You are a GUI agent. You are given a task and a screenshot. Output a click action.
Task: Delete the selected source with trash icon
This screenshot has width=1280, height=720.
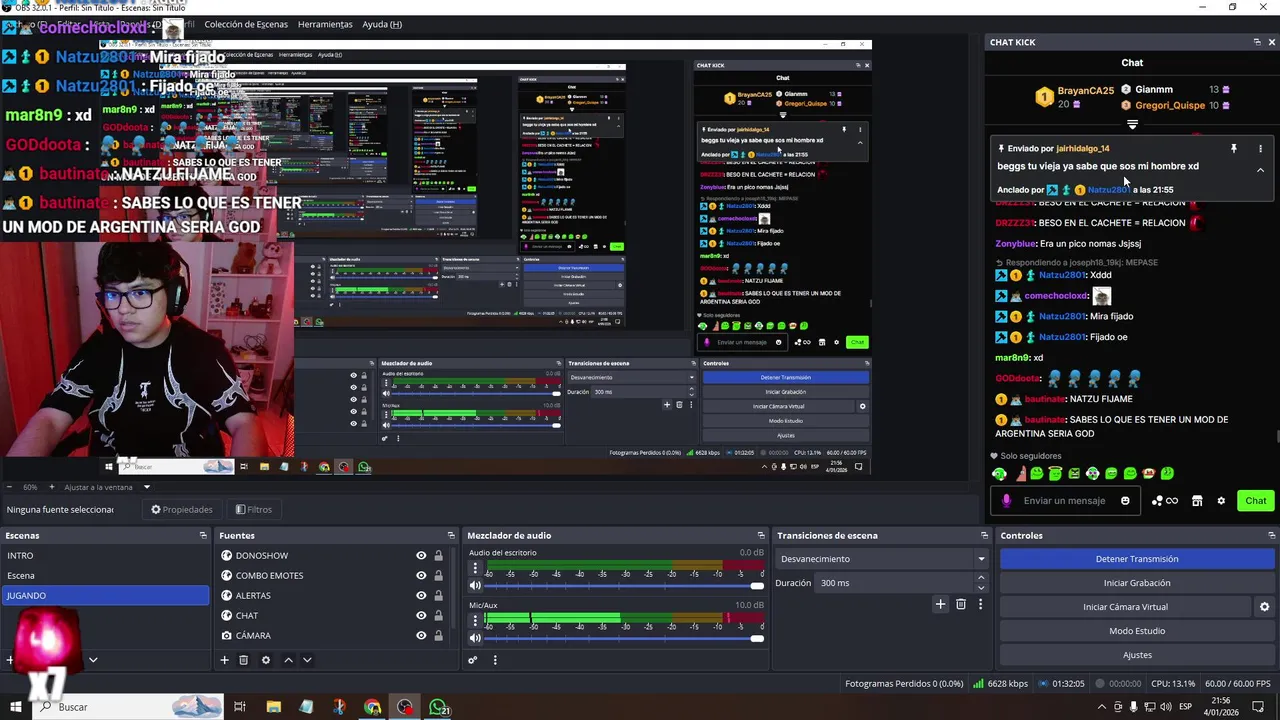tap(243, 660)
